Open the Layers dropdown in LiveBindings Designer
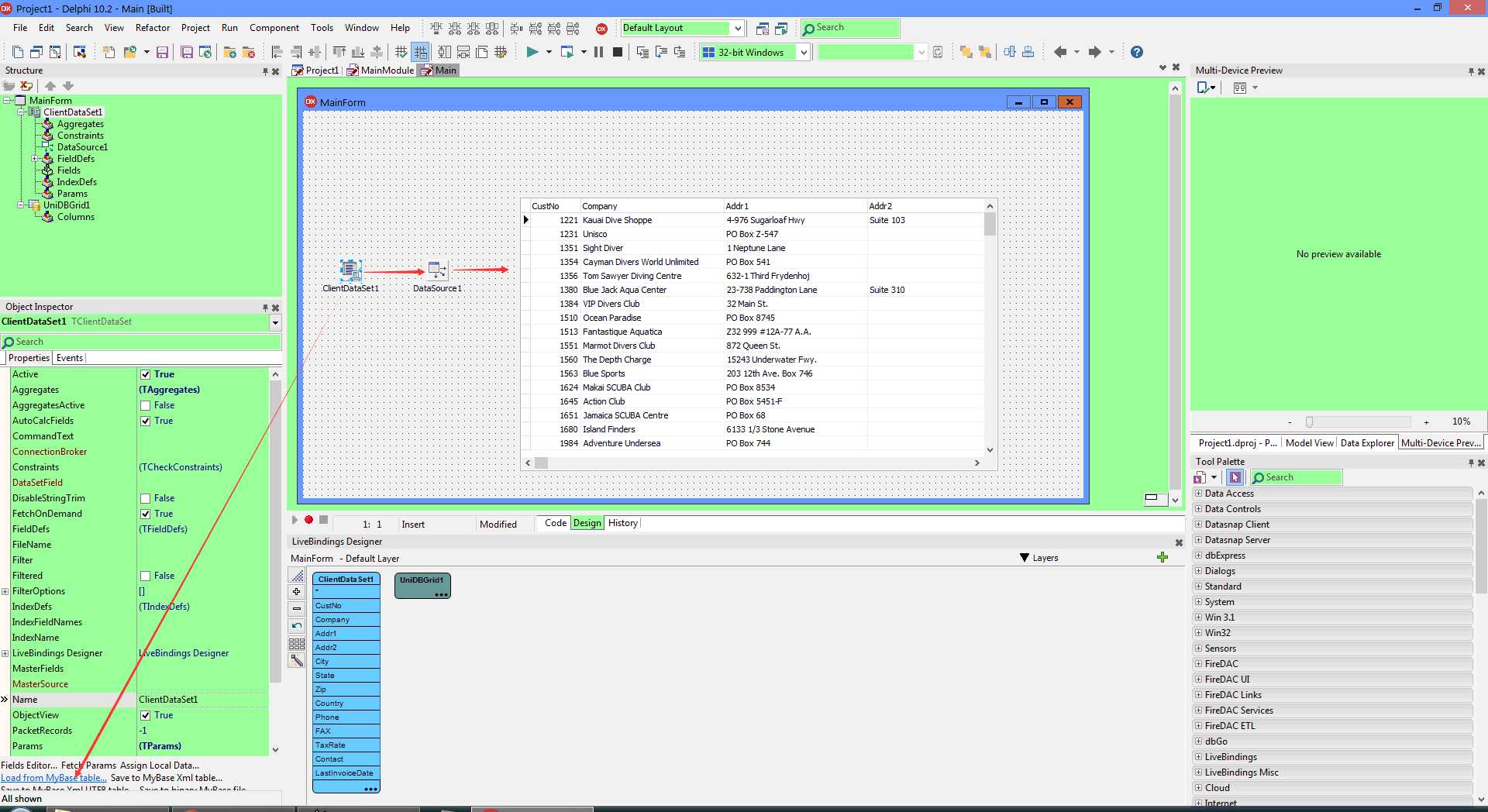Viewport: 1488px width, 812px height. click(1038, 558)
